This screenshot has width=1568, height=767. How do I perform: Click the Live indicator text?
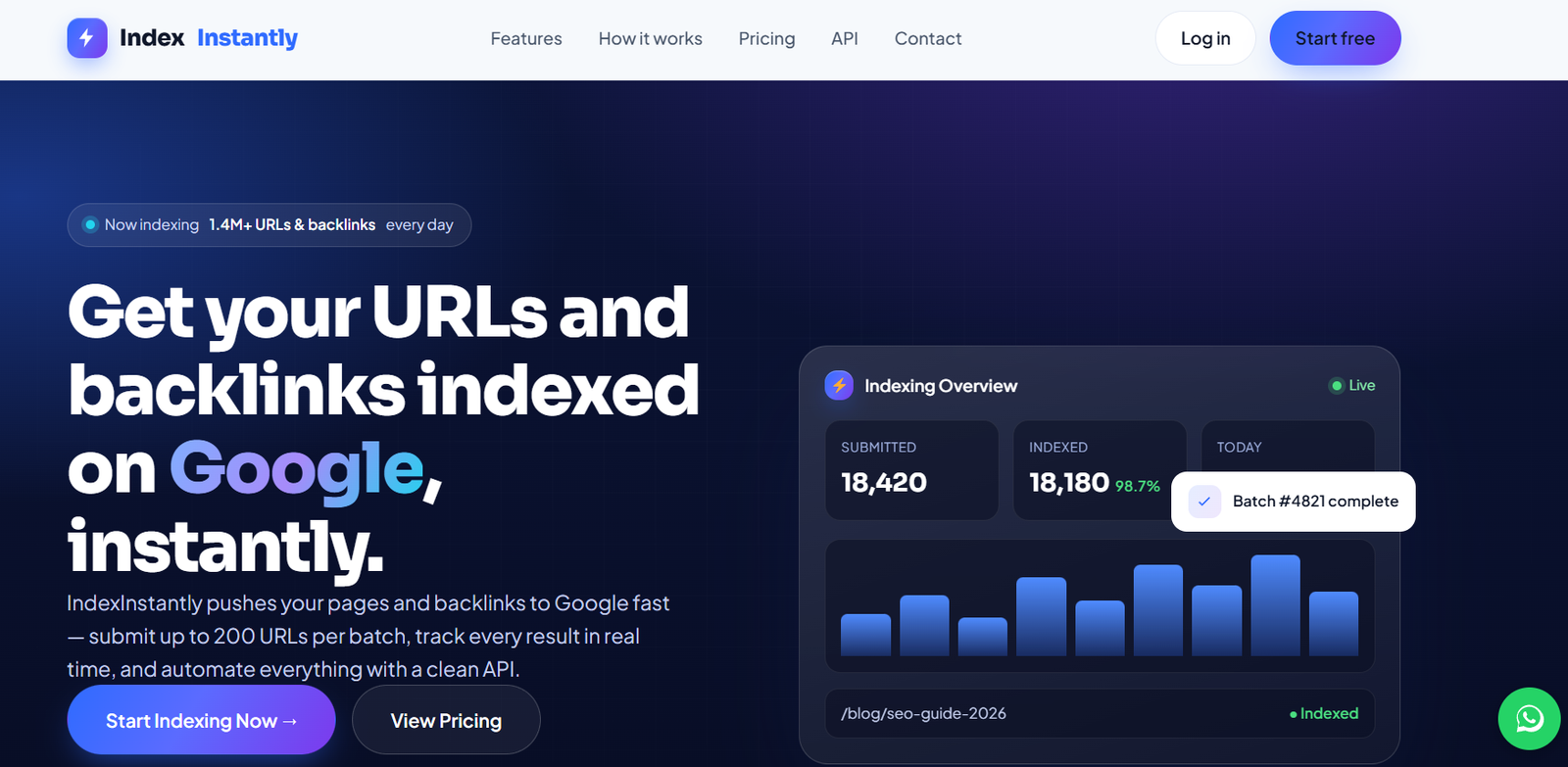[1362, 386]
